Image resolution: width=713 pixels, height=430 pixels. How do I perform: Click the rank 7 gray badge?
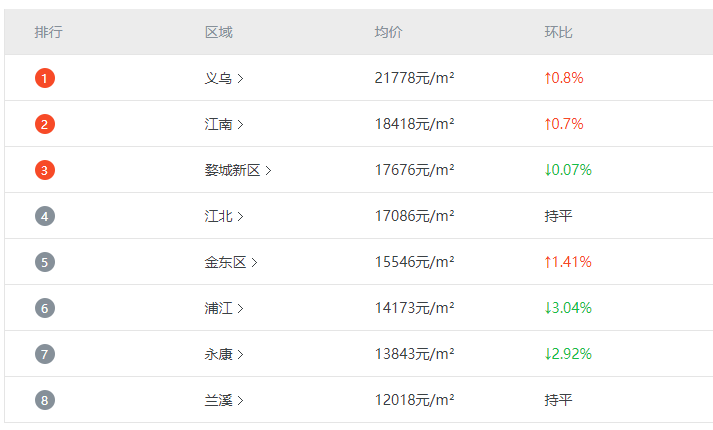click(x=45, y=354)
